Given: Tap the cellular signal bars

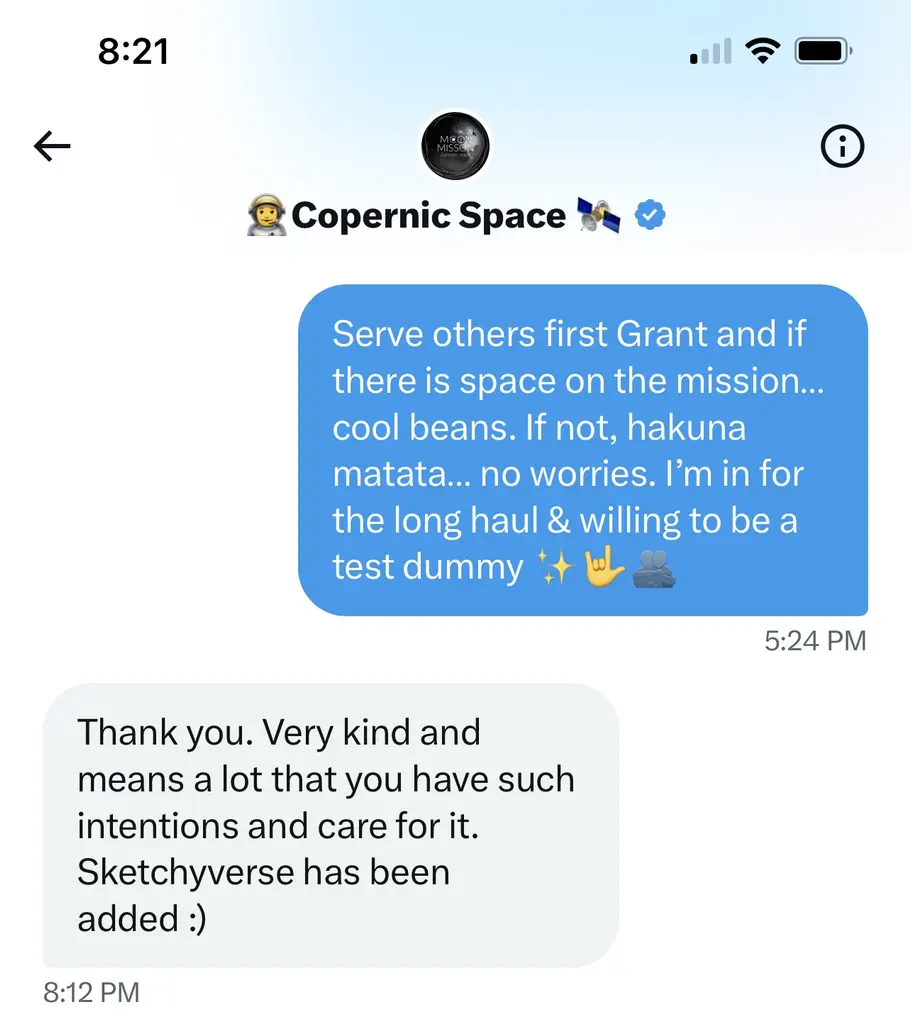Looking at the screenshot, I should click(711, 51).
